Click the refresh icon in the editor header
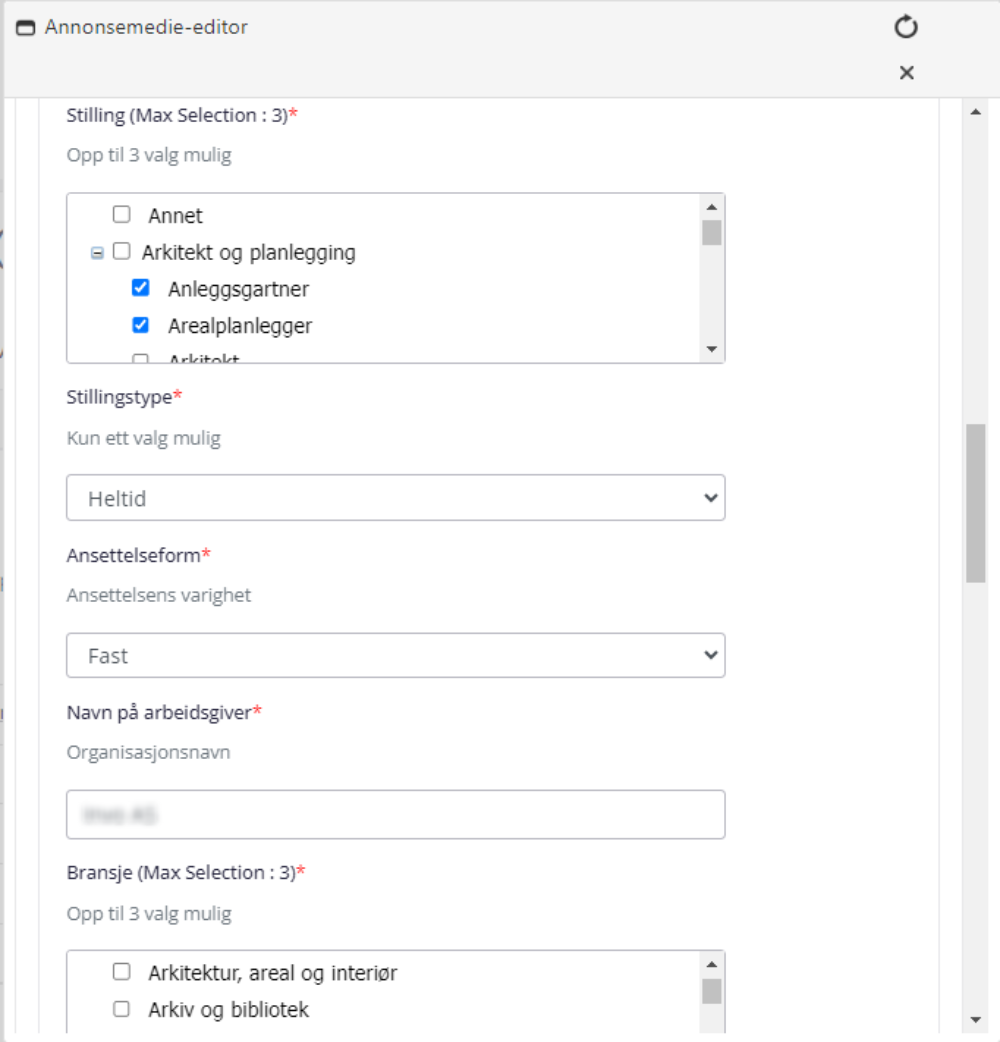Image resolution: width=1000 pixels, height=1042 pixels. pos(906,27)
